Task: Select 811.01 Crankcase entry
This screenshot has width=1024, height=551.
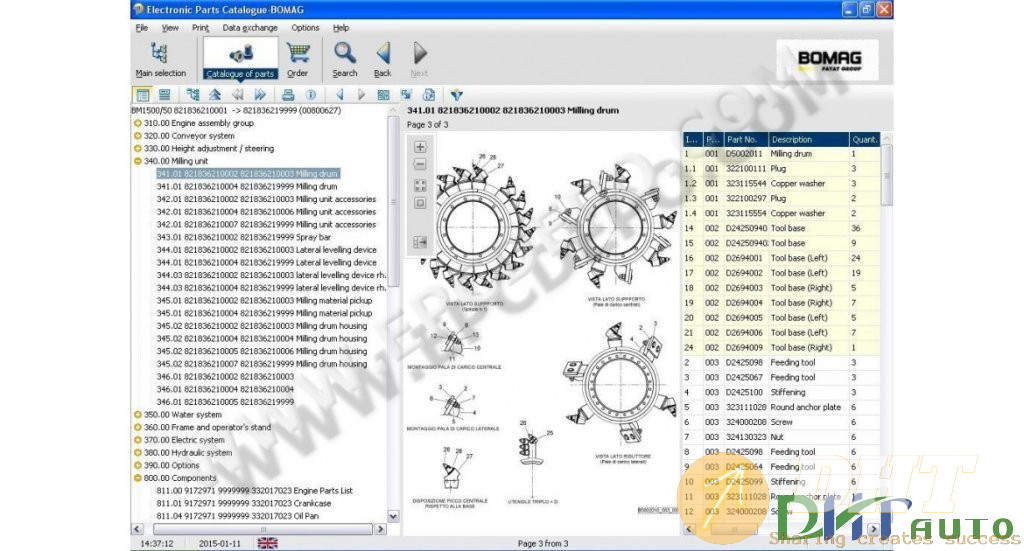Action: [x=244, y=503]
